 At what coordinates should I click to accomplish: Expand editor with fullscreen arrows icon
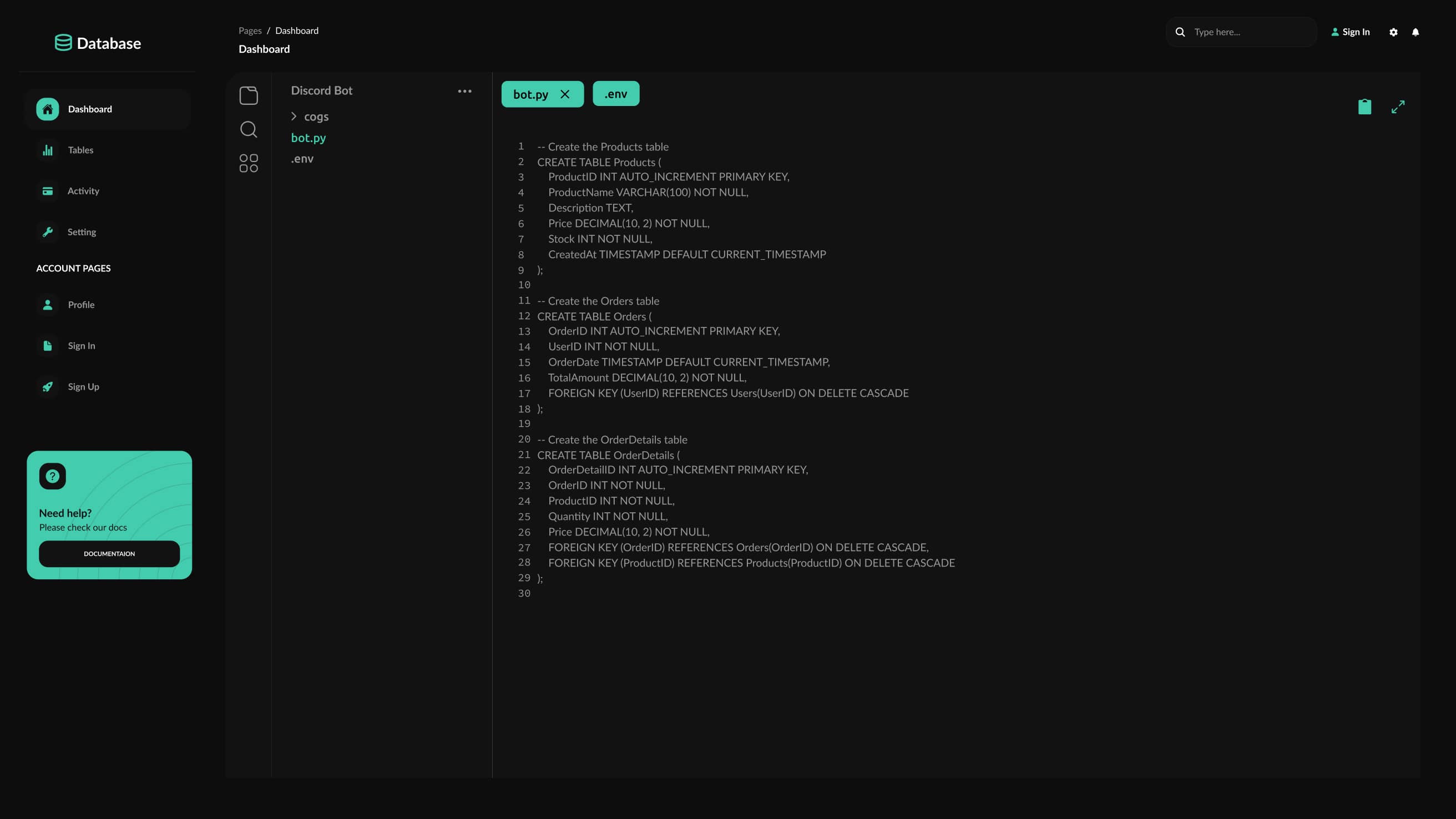[x=1398, y=107]
